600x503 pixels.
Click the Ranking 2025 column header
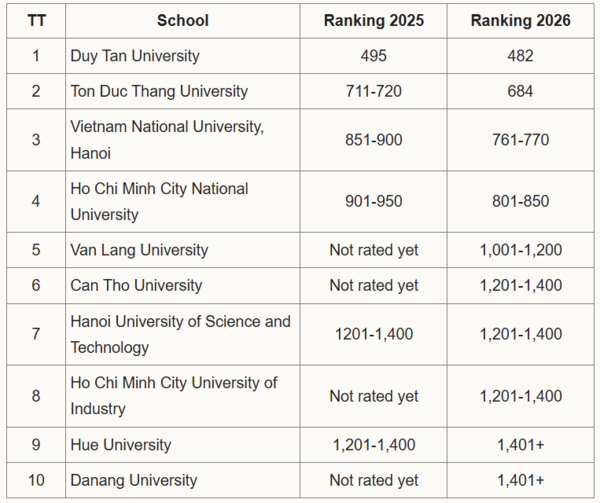pyautogui.click(x=373, y=21)
